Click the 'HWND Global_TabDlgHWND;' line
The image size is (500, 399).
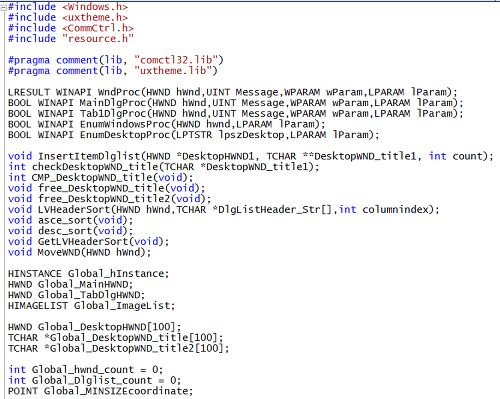[77, 295]
